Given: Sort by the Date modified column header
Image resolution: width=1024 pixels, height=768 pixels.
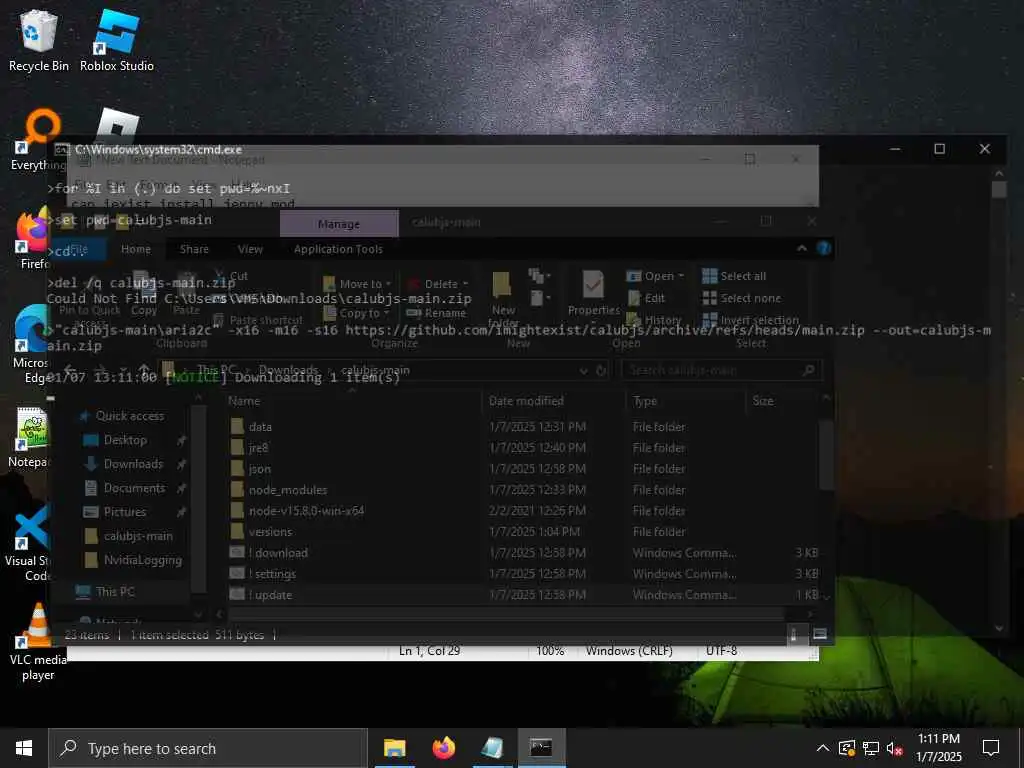Looking at the screenshot, I should [554, 401].
